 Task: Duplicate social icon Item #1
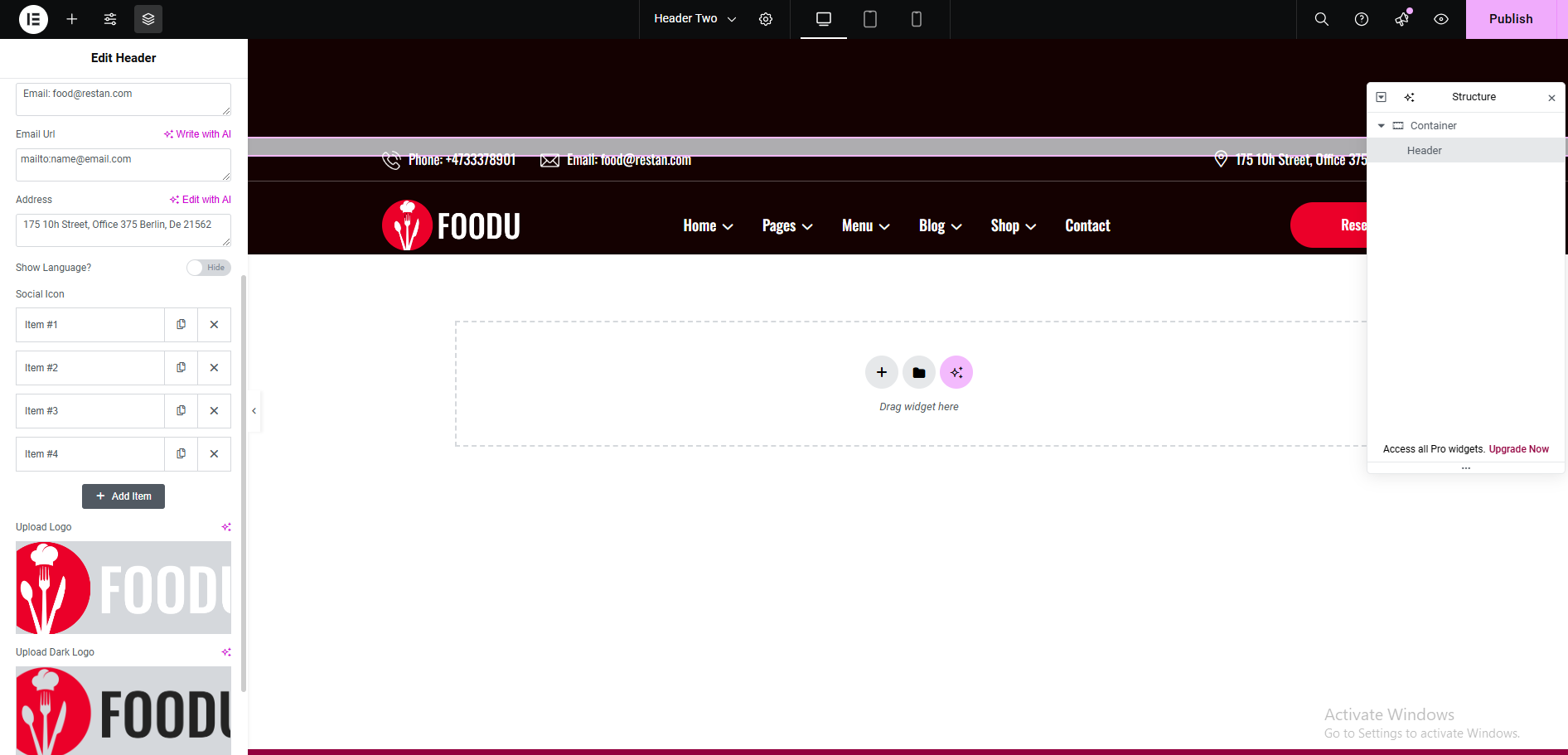[181, 325]
